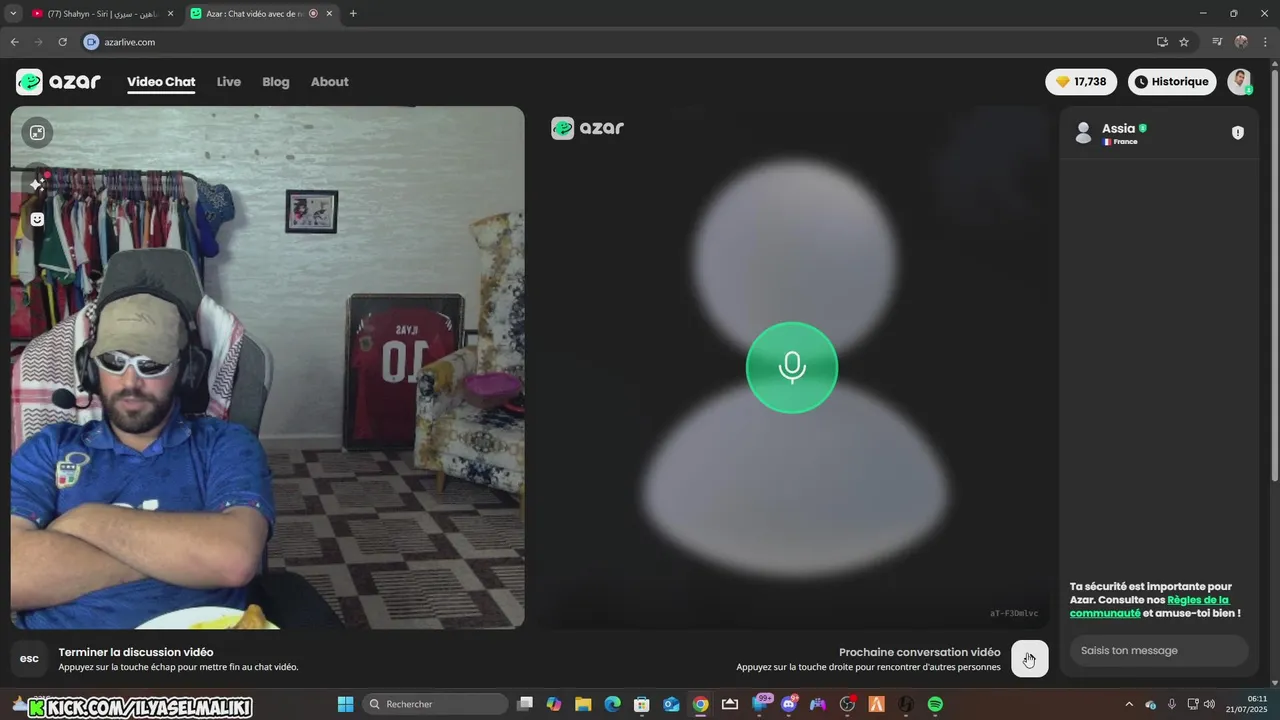
Task: Open the face filter smiley icon
Action: tap(37, 219)
